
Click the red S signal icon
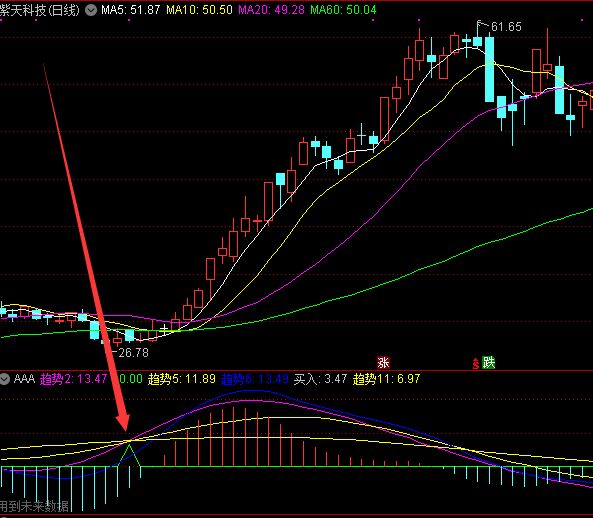pyautogui.click(x=476, y=363)
